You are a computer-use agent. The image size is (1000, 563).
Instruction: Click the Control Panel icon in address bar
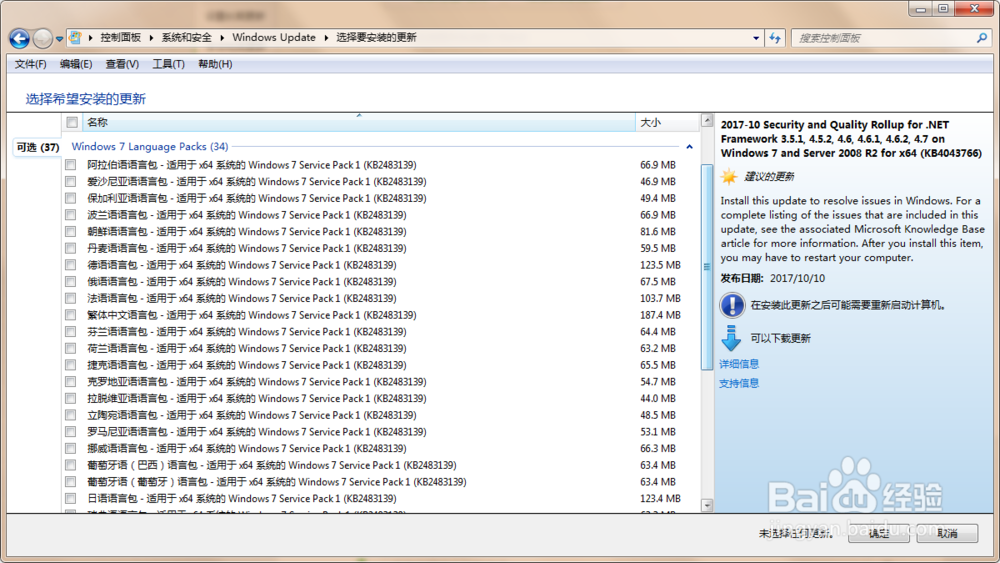75,38
